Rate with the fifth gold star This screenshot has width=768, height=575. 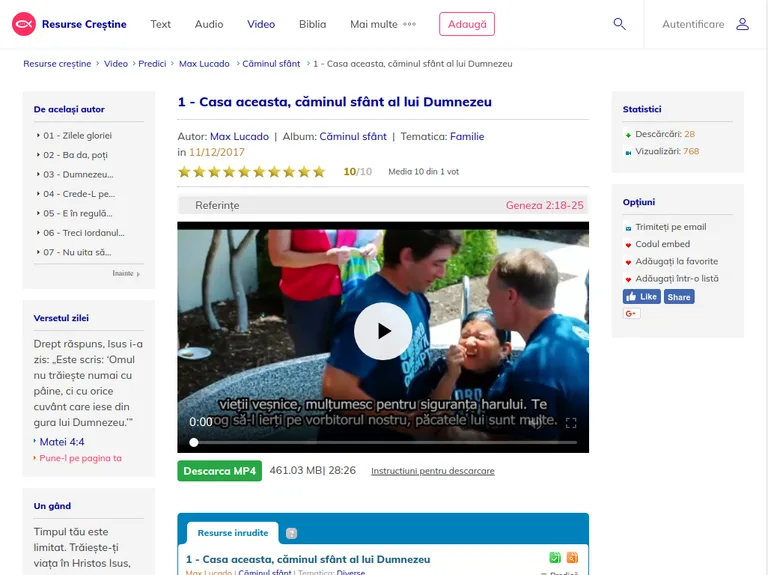[x=244, y=171]
